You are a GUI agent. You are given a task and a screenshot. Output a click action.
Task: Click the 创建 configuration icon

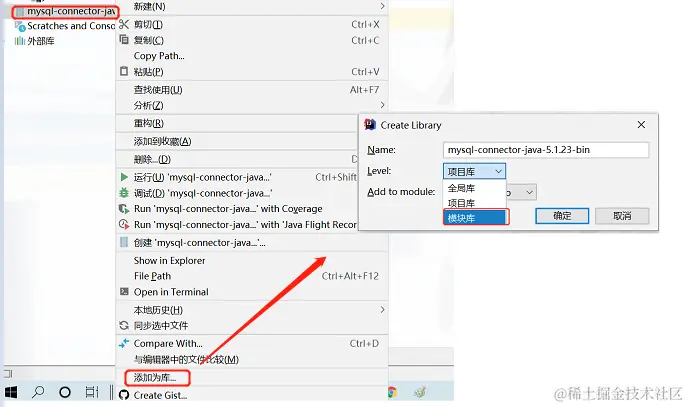[x=124, y=242]
